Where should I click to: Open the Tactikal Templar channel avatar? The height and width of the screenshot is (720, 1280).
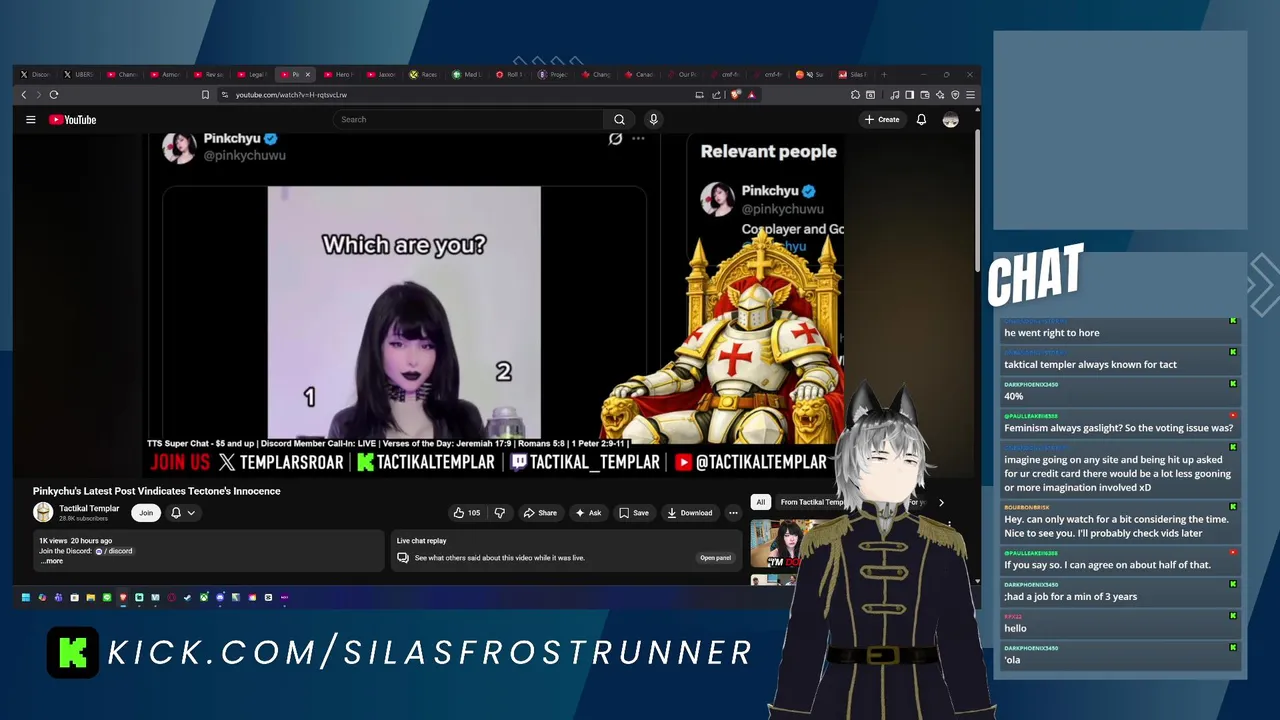pos(43,513)
